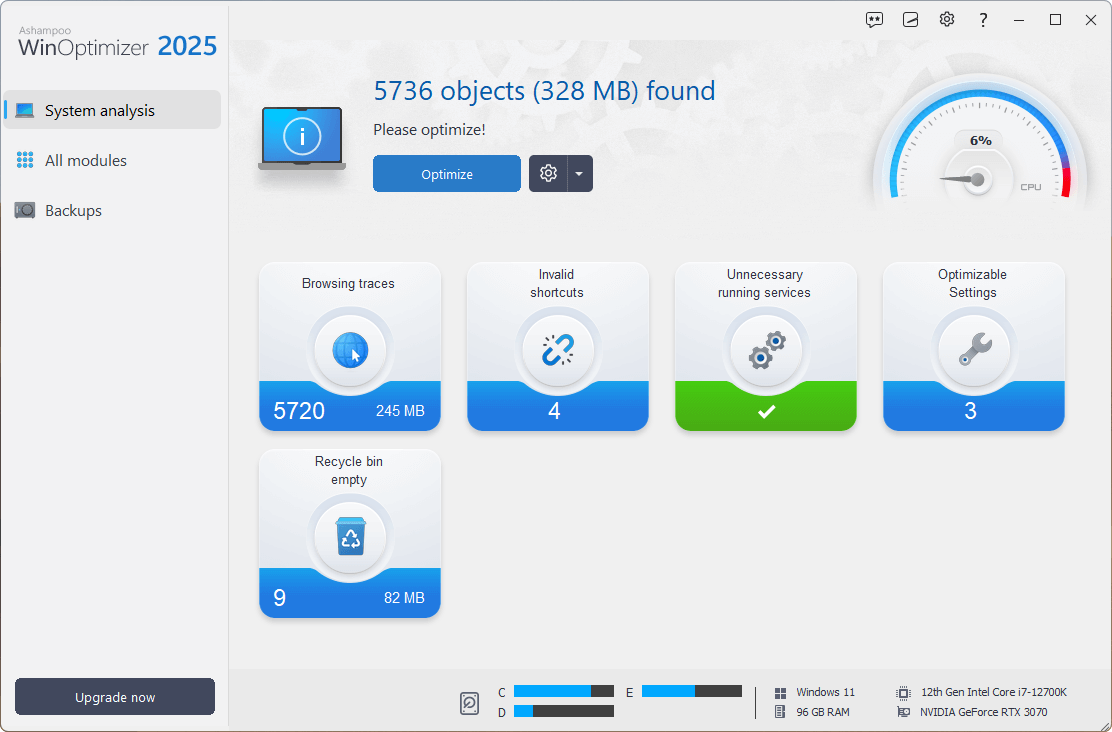Click the C drive usage bar
The image size is (1112, 732).
click(563, 691)
